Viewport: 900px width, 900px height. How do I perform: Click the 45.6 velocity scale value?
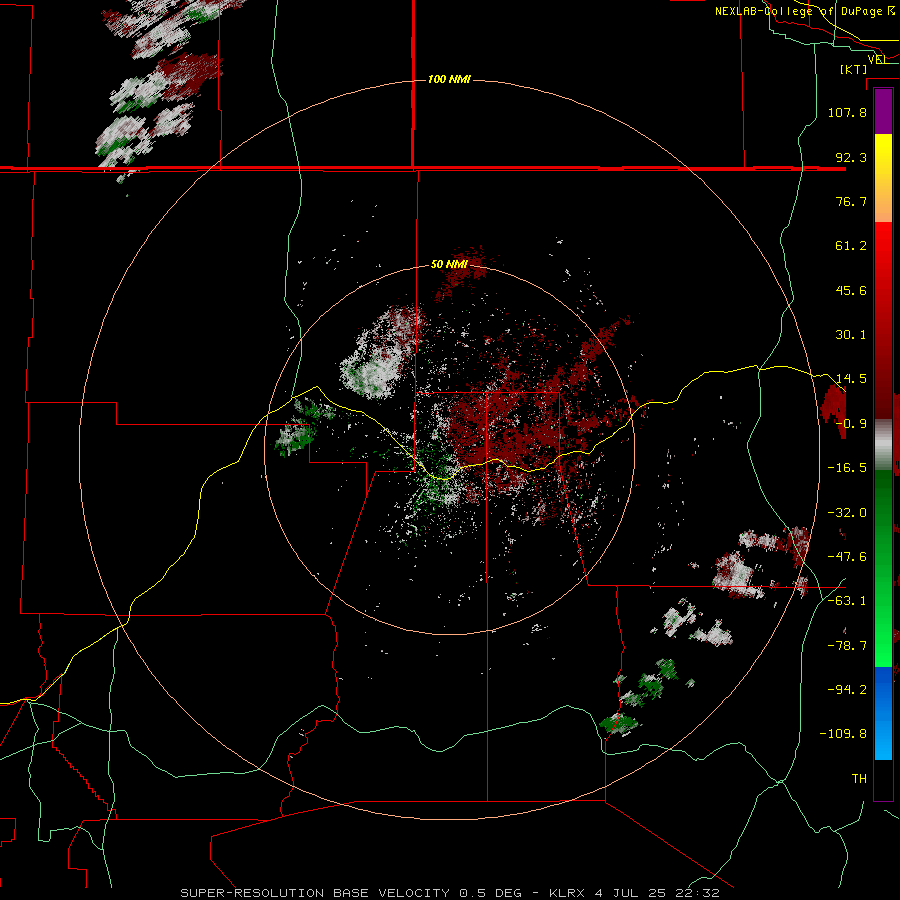pos(851,290)
